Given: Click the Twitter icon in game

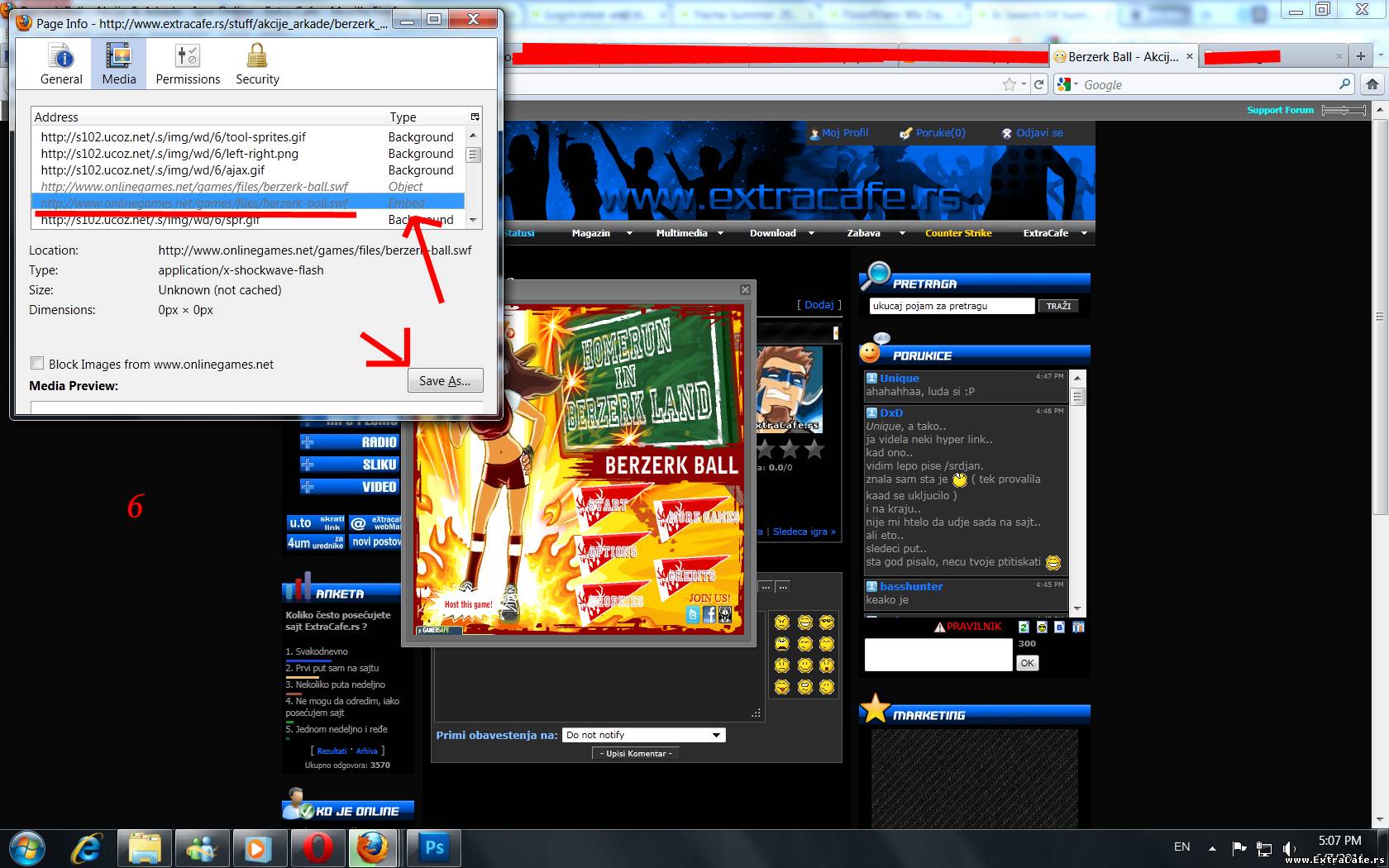Looking at the screenshot, I should [693, 614].
